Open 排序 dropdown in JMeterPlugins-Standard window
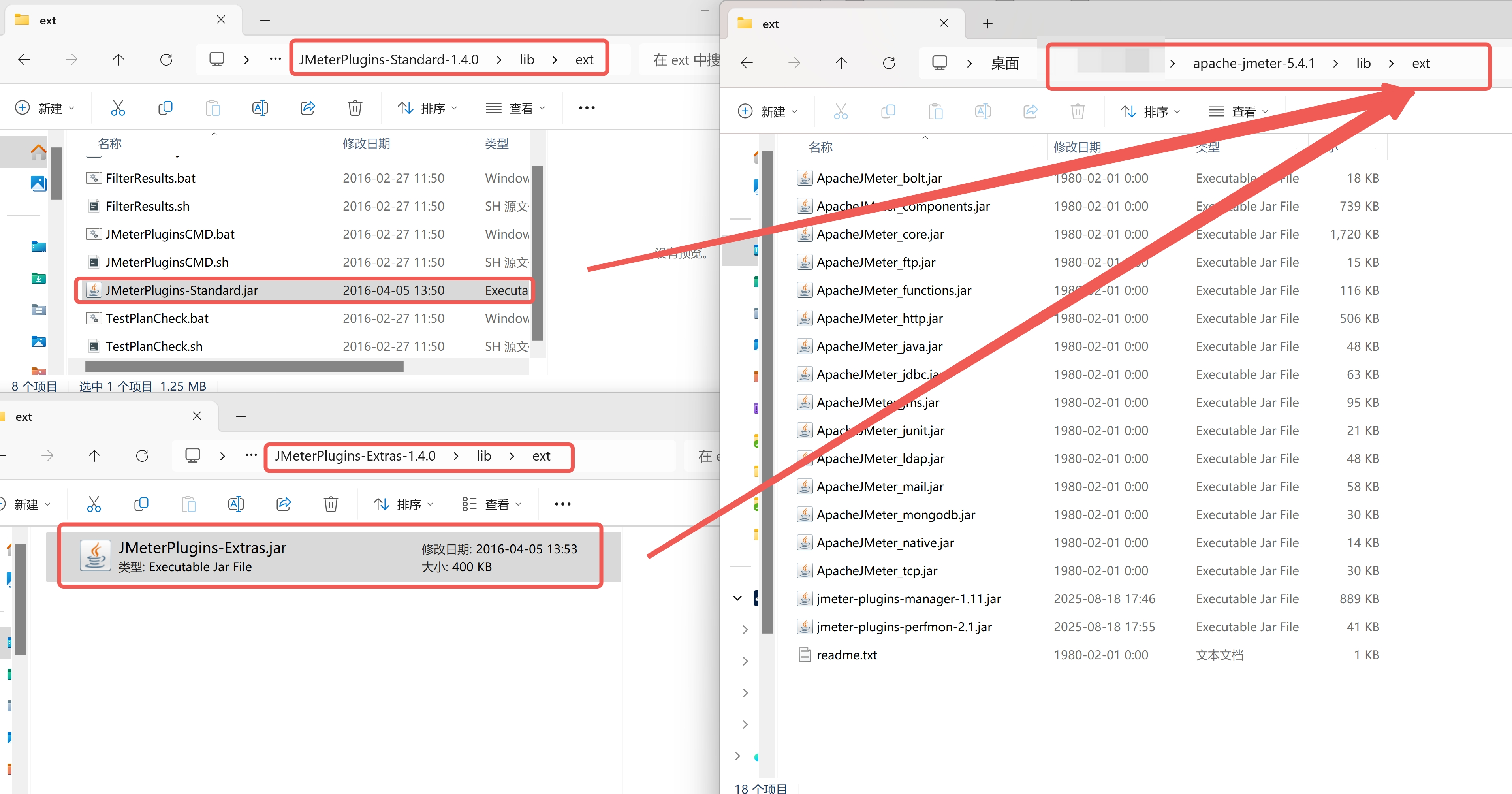The image size is (1512, 794). click(x=427, y=108)
